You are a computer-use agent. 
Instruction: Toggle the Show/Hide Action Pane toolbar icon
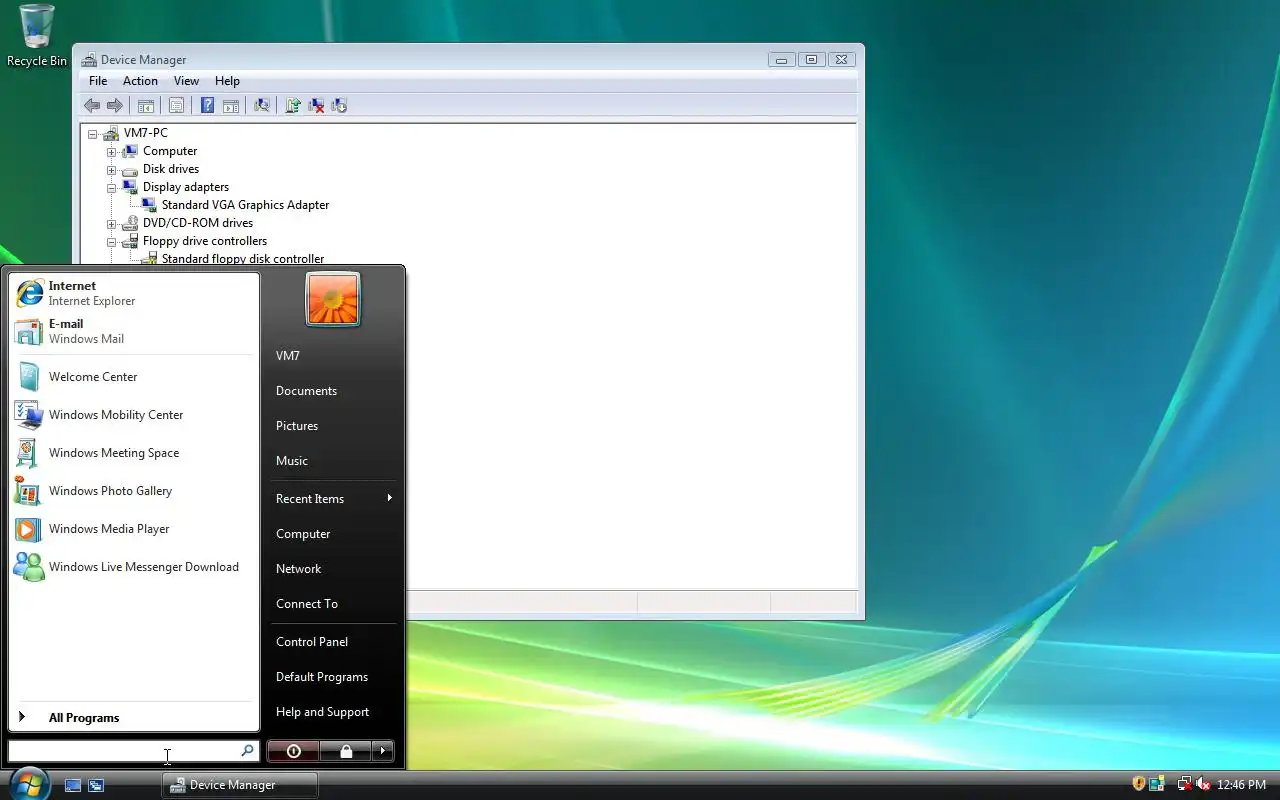(x=230, y=105)
